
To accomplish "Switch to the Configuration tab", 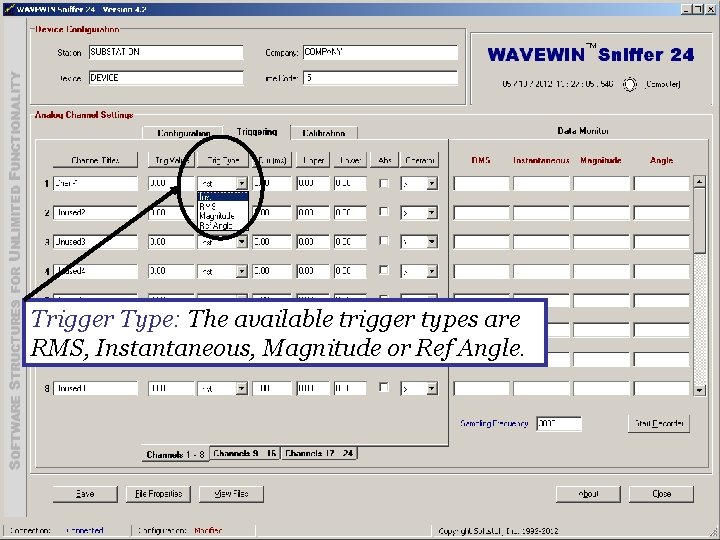I will pos(183,133).
